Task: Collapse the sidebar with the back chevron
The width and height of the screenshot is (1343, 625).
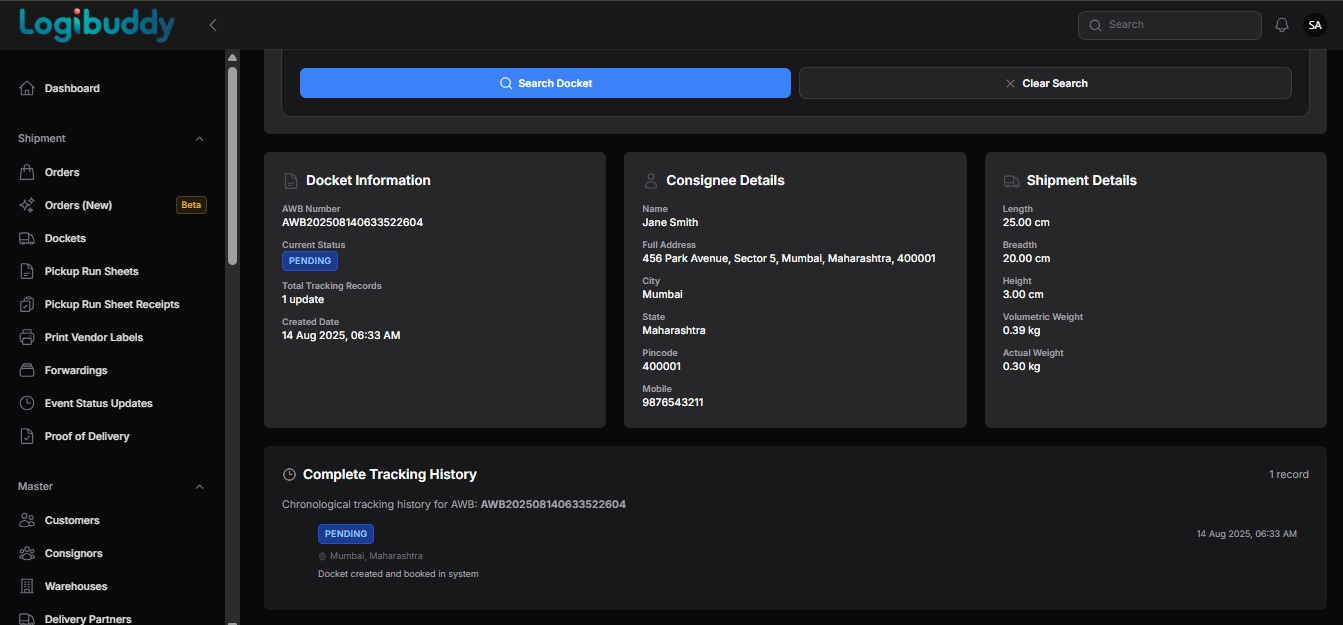Action: click(x=212, y=24)
